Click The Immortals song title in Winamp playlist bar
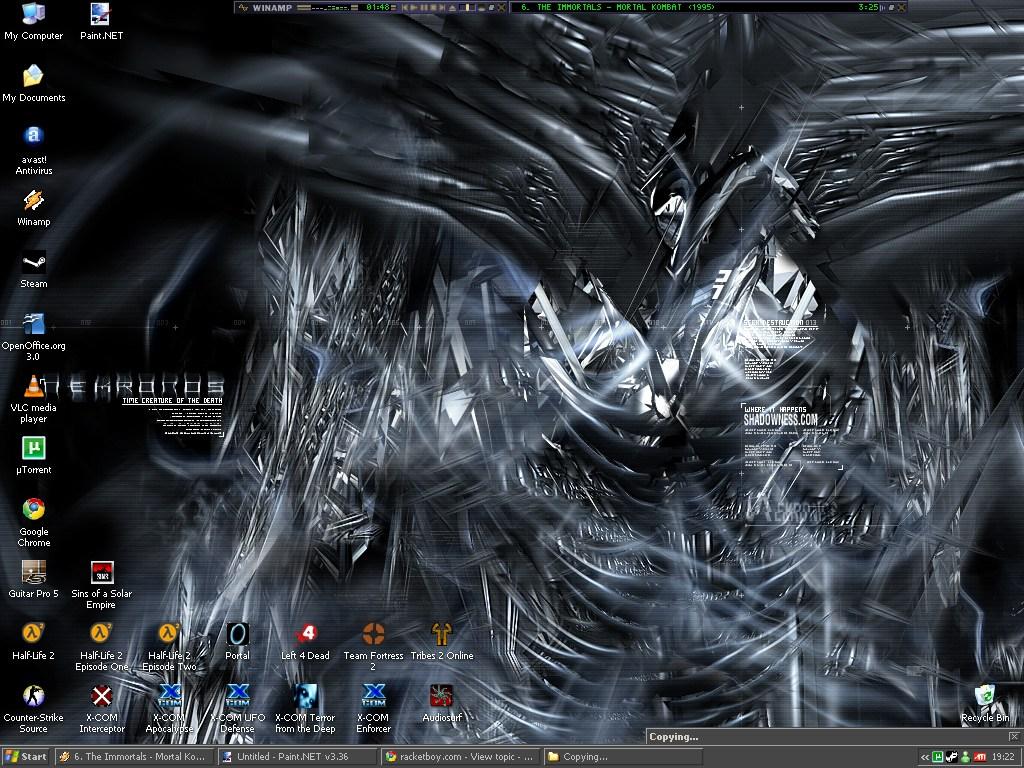This screenshot has width=1024, height=768. point(618,7)
